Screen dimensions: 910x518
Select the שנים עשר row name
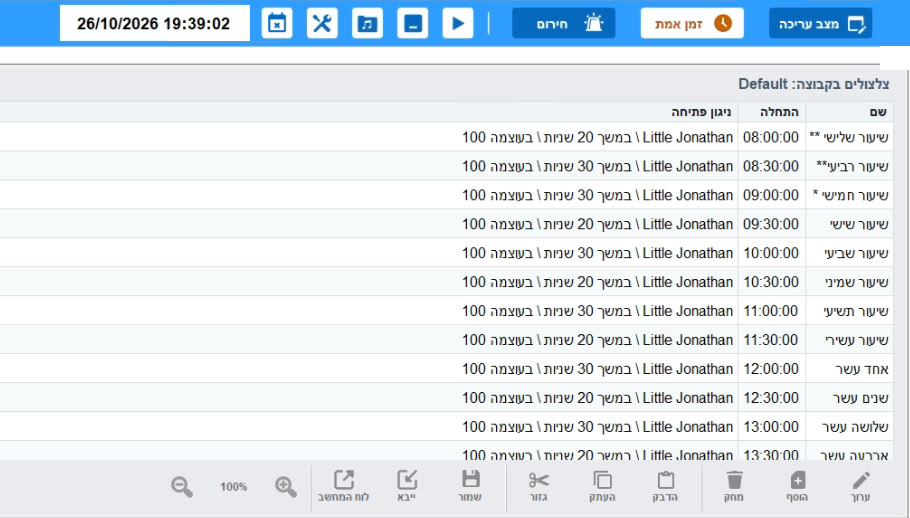[861, 399]
